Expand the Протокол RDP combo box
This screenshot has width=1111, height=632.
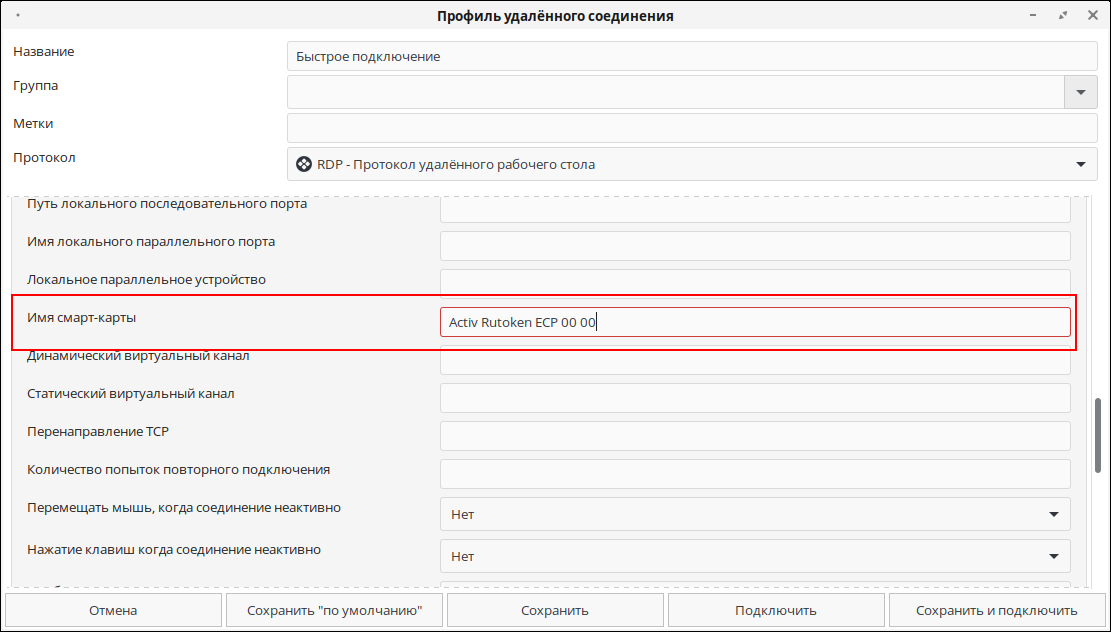click(692, 164)
